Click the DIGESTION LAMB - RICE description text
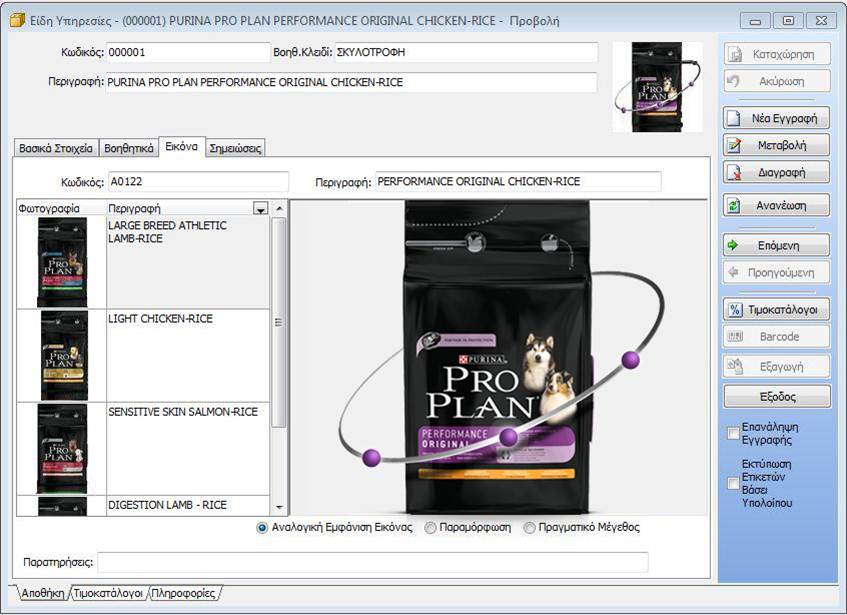The image size is (847, 615). 167,505
